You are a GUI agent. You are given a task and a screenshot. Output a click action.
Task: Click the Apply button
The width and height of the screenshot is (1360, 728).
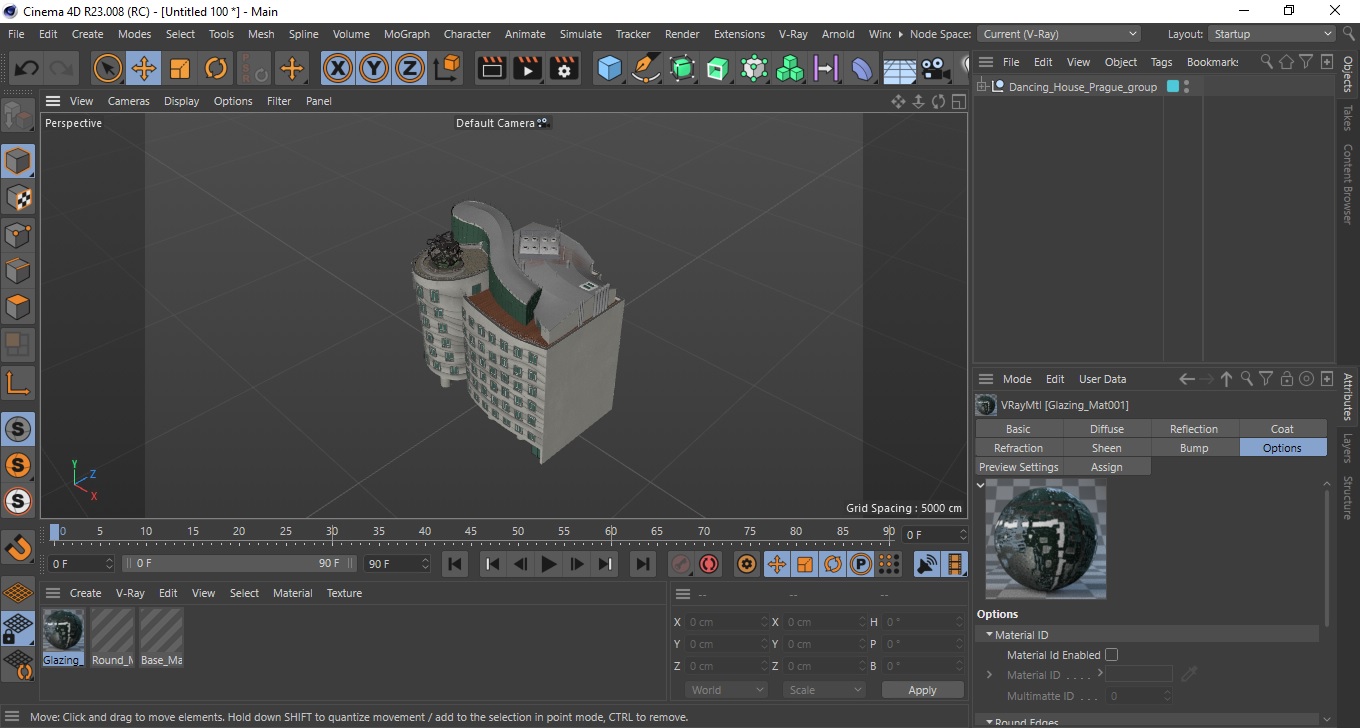pyautogui.click(x=922, y=690)
